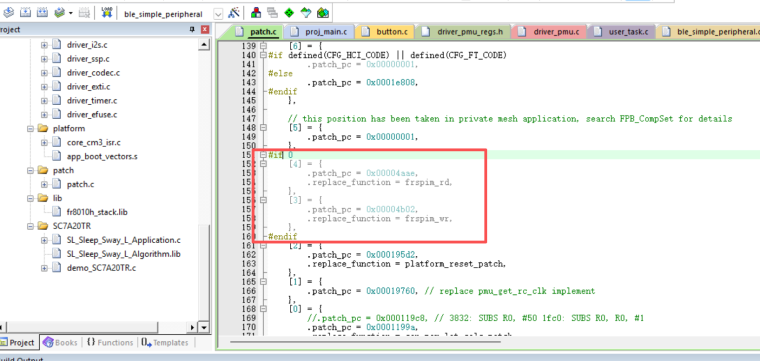This screenshot has height=361, width=760.
Task: Click the green diamond Run-Time Environment icon
Action: tap(289, 13)
